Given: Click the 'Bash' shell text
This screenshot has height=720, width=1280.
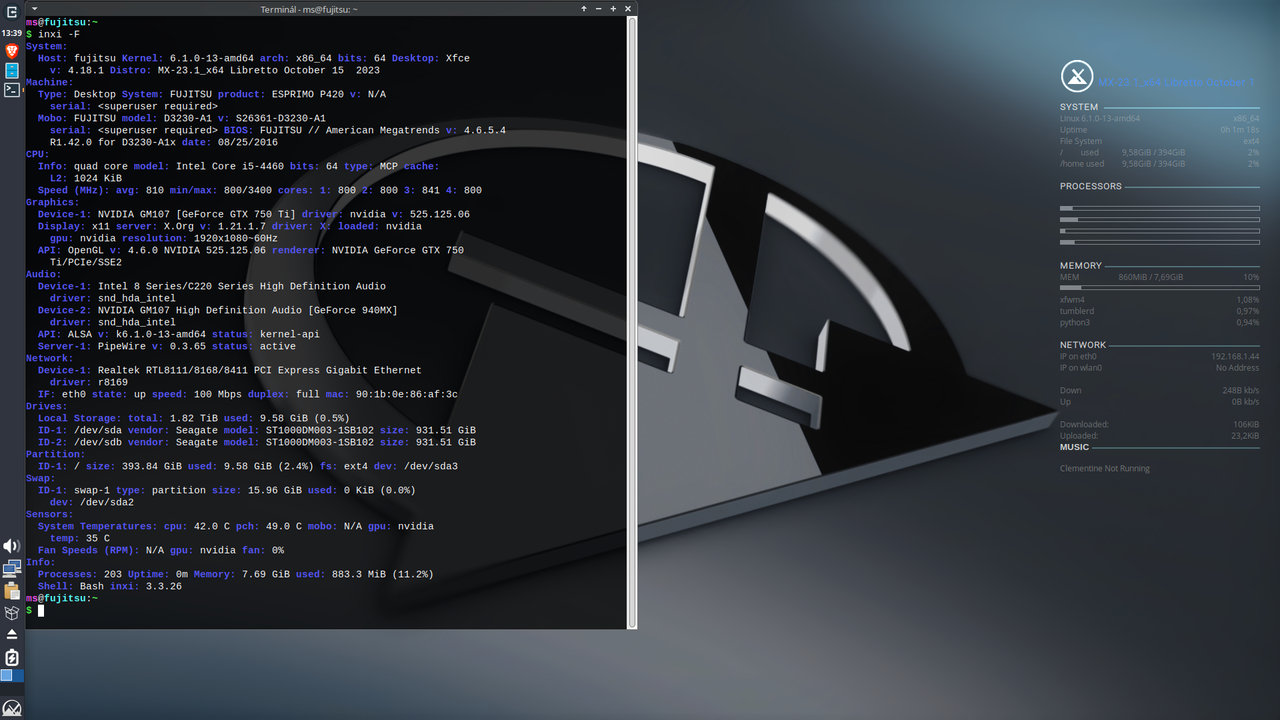Looking at the screenshot, I should click(92, 586).
